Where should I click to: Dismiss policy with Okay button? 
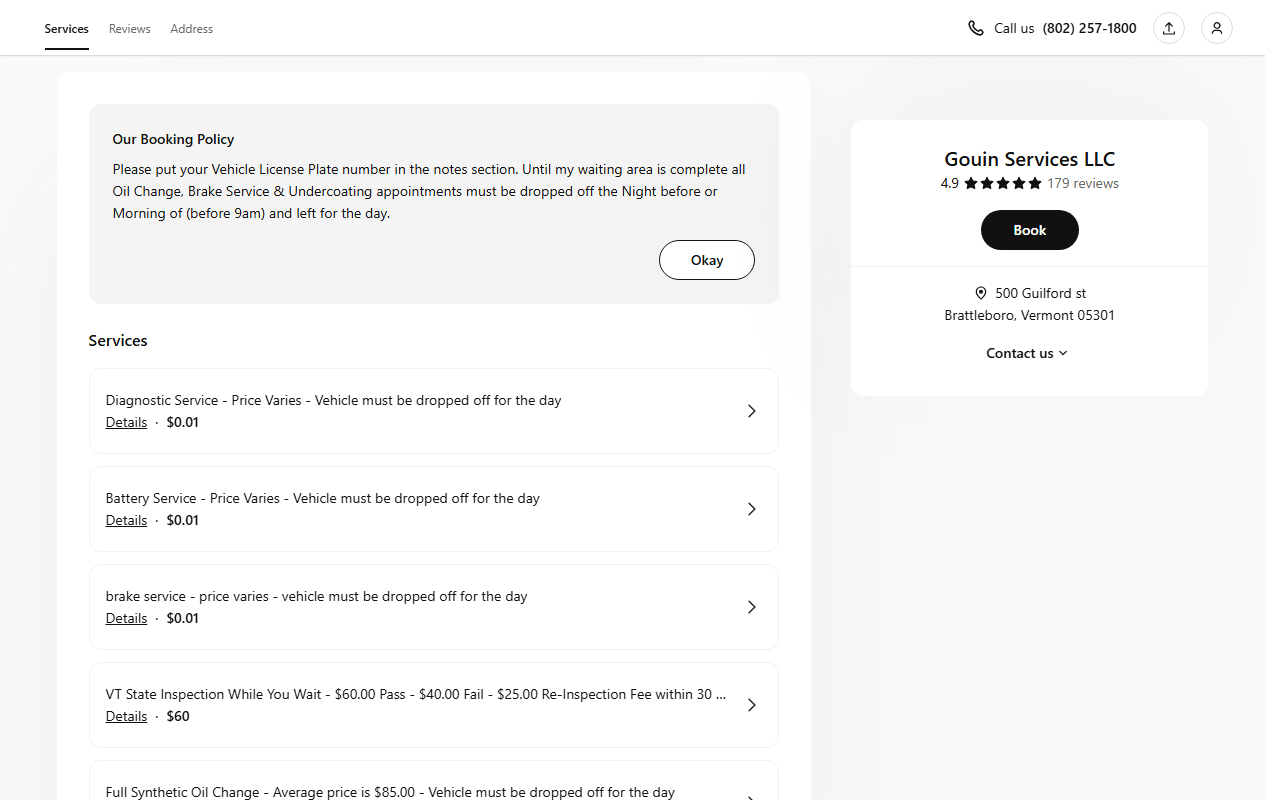point(707,260)
